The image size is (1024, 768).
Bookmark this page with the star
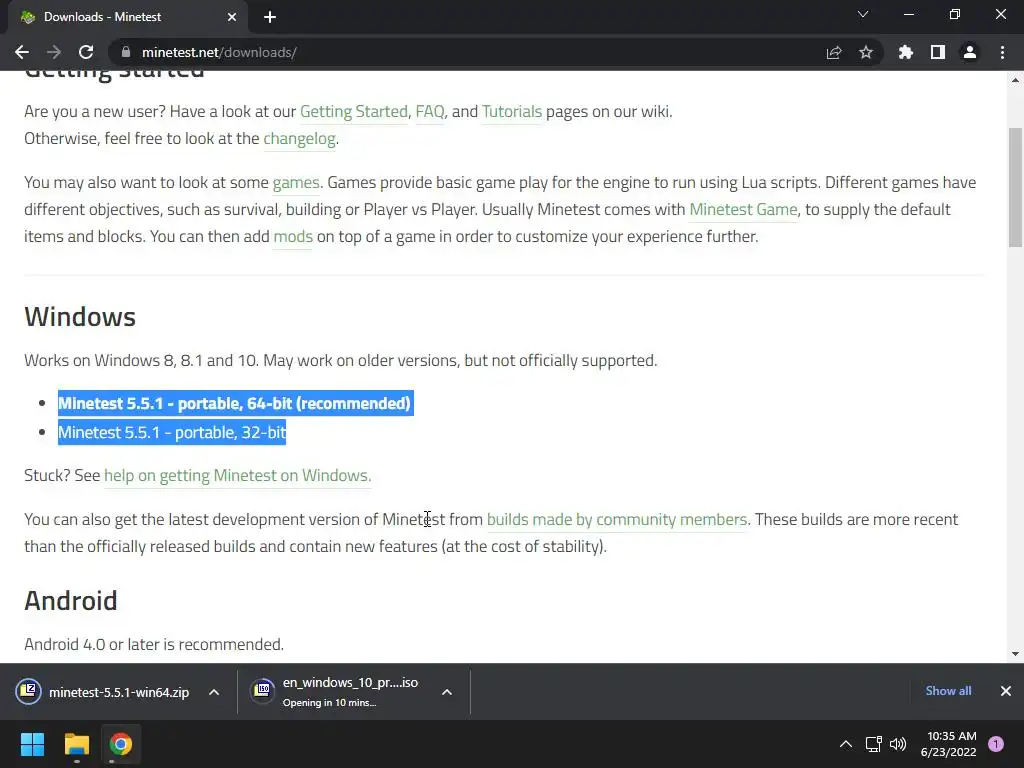866,52
